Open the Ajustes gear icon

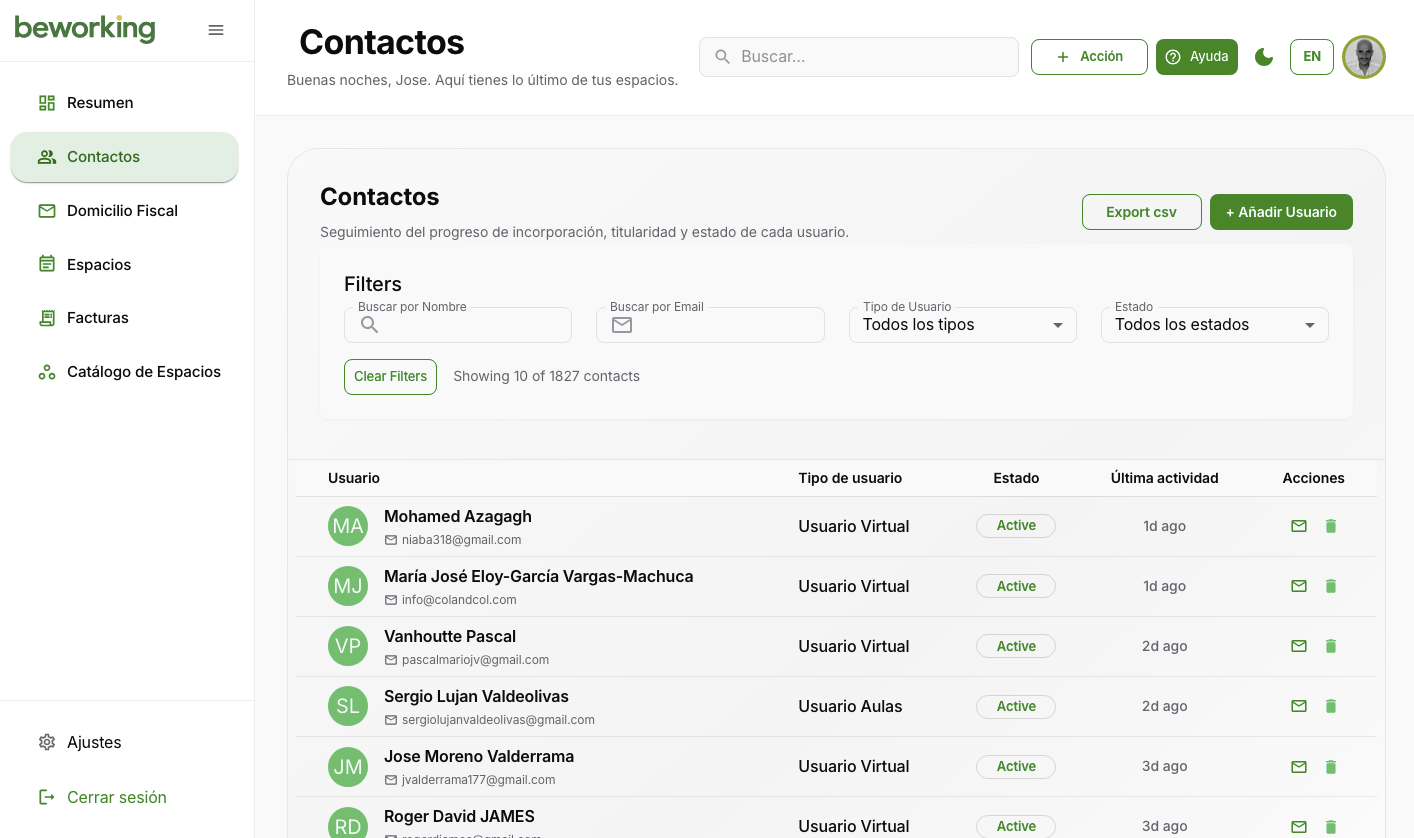pos(46,742)
